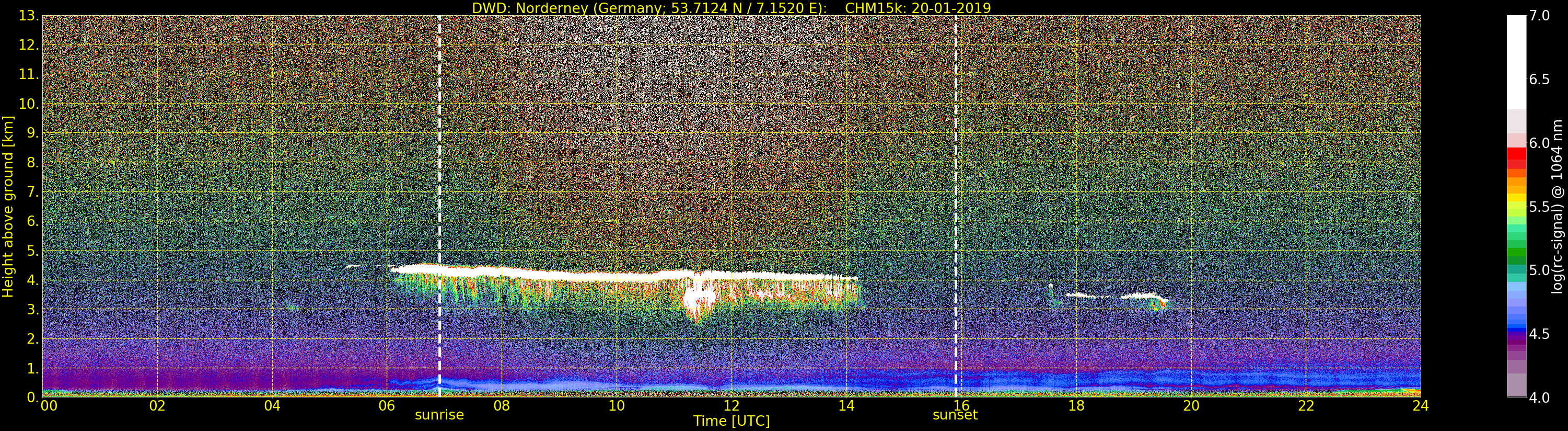Click the dashed white sunrise marker line
Image resolution: width=1568 pixels, height=431 pixels.
tap(439, 206)
